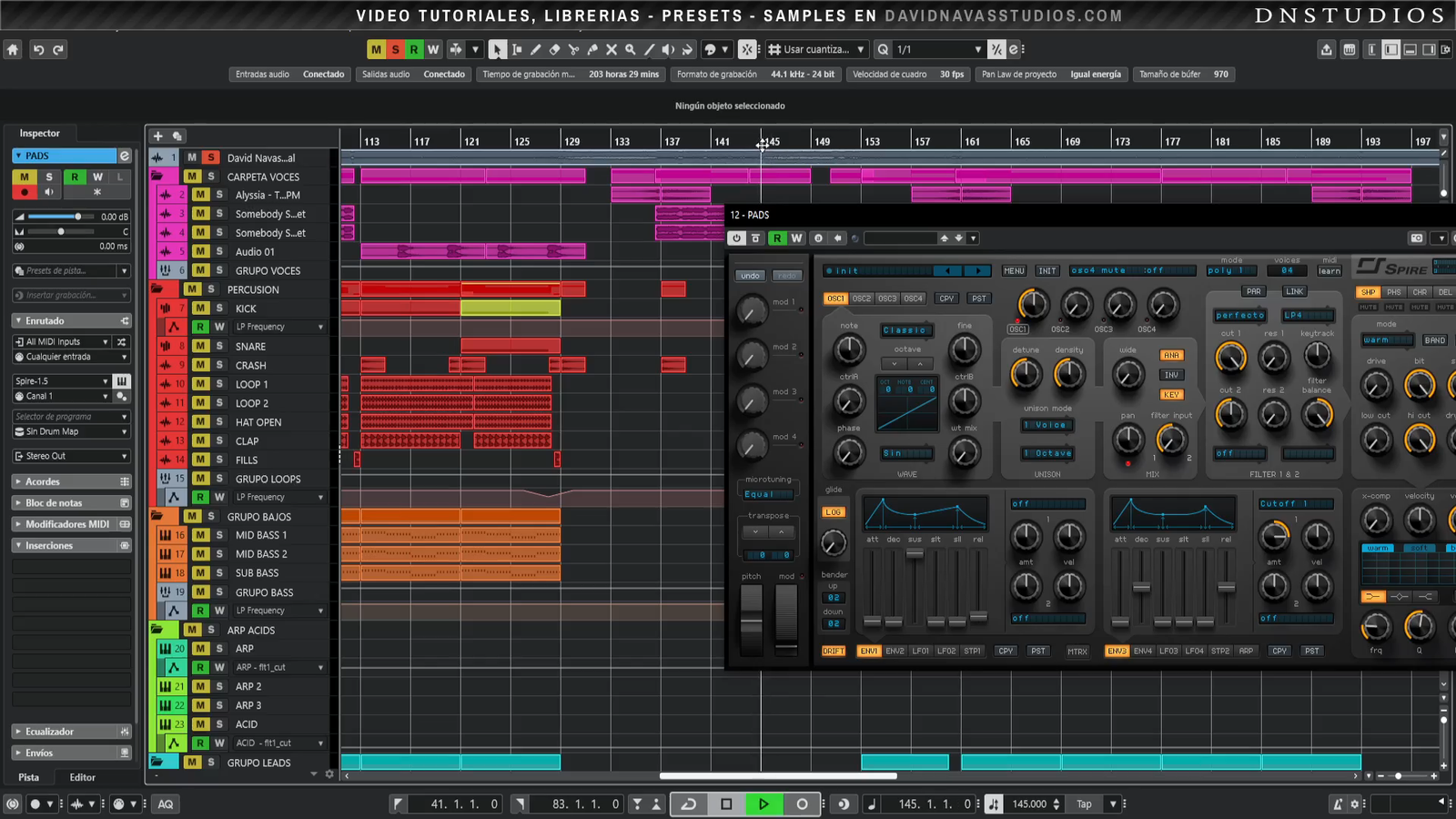
Task: Adjust the PADS track volume slider
Action: (78, 217)
